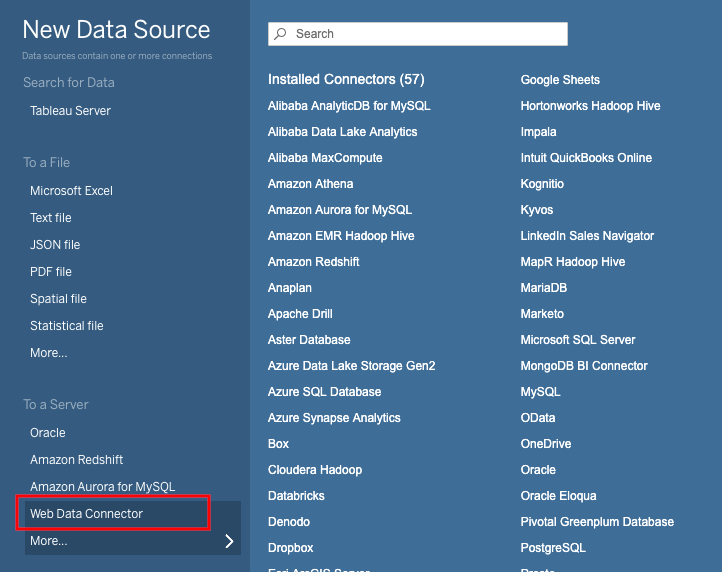722x572 pixels.
Task: Select Cloudera Hadoop
Action: 315,470
